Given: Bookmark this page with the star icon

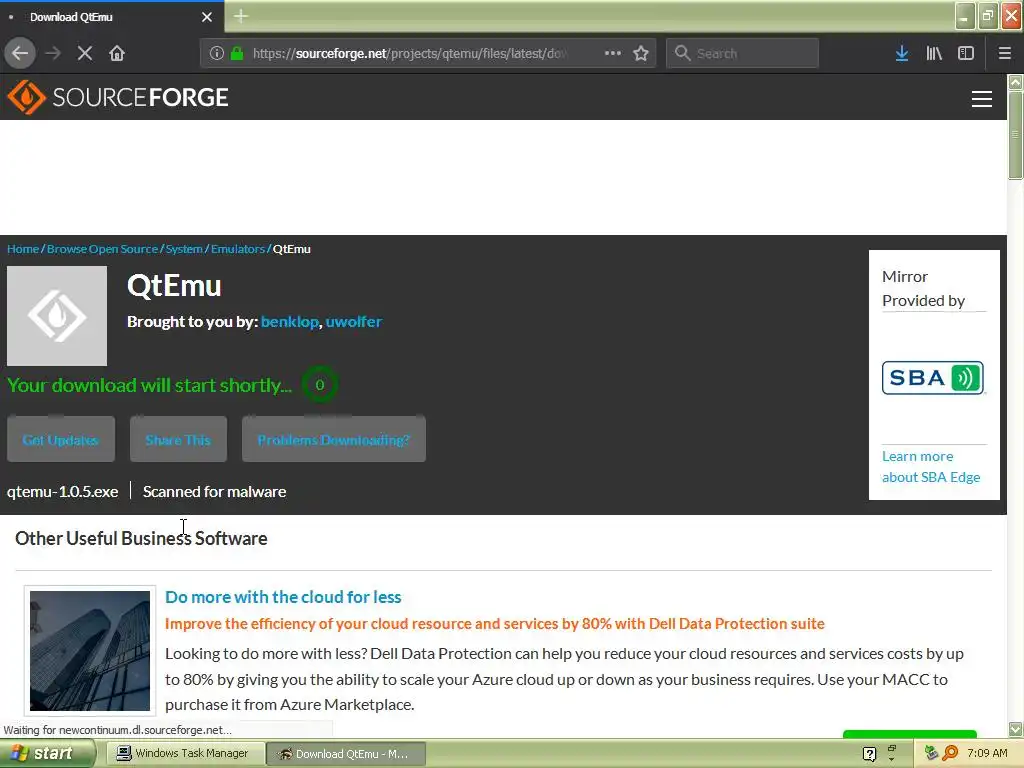Looking at the screenshot, I should [x=641, y=53].
